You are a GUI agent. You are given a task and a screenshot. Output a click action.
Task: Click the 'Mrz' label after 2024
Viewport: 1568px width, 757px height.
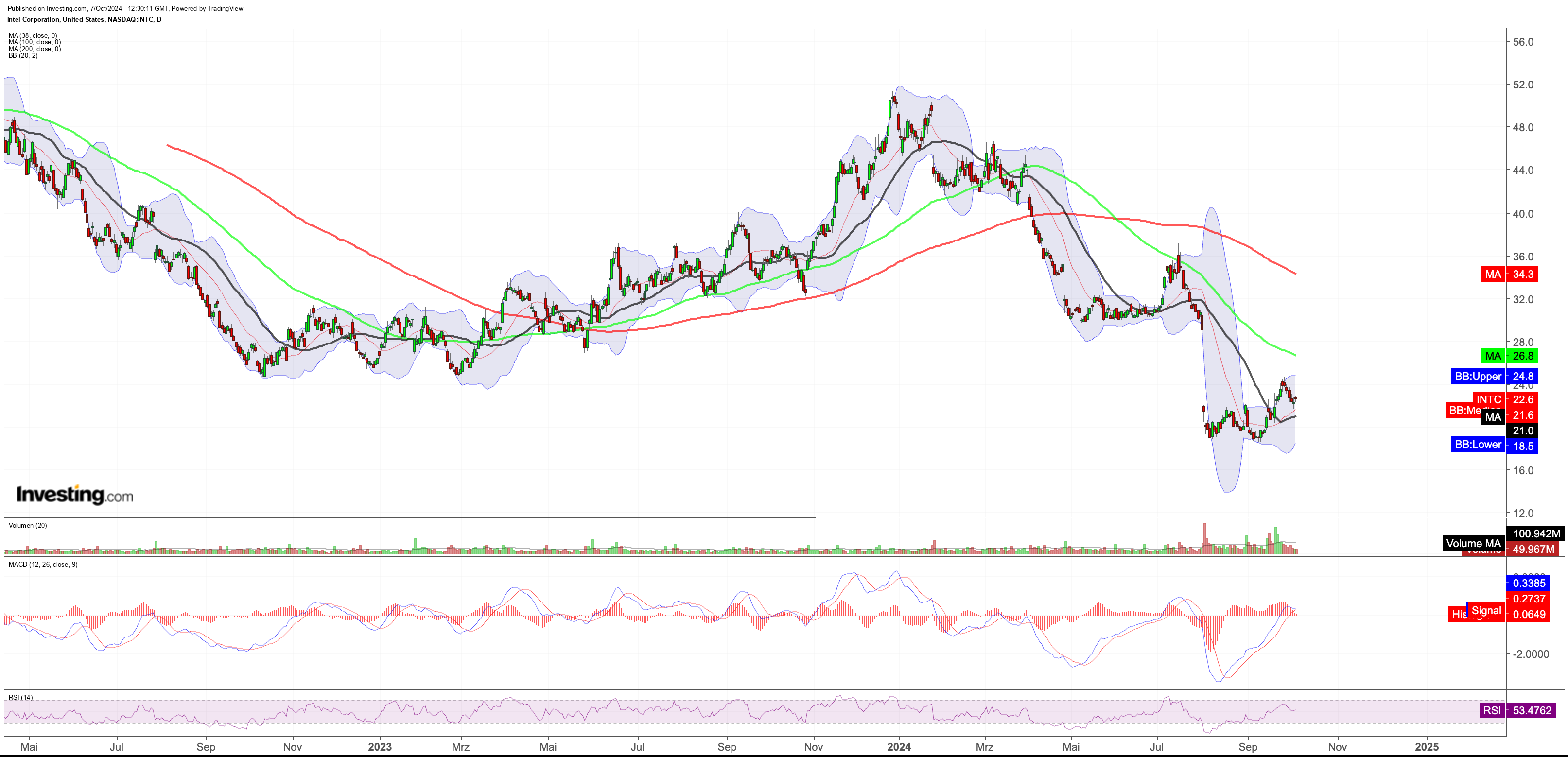[984, 747]
